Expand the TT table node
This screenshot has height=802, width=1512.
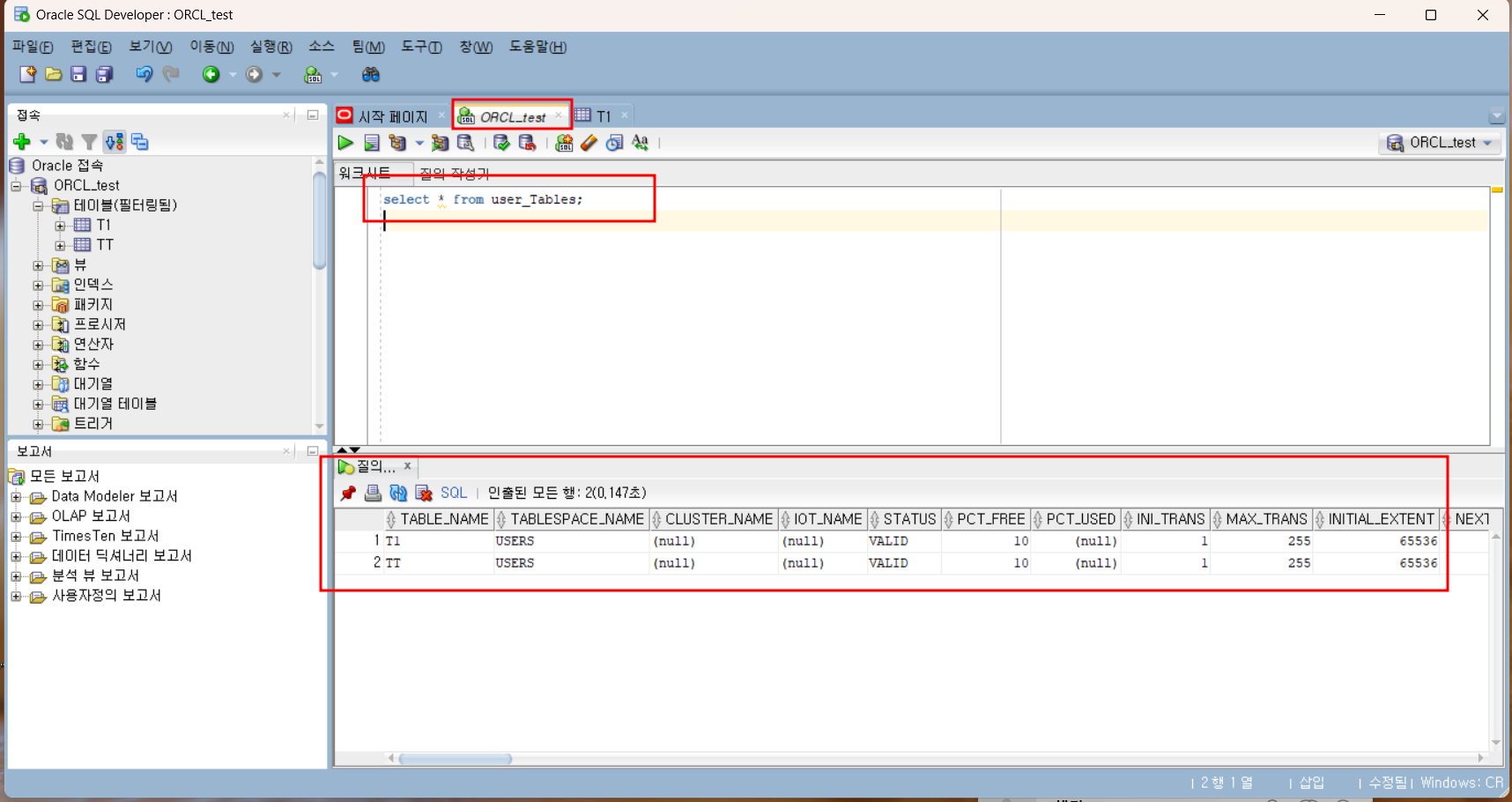(x=60, y=245)
